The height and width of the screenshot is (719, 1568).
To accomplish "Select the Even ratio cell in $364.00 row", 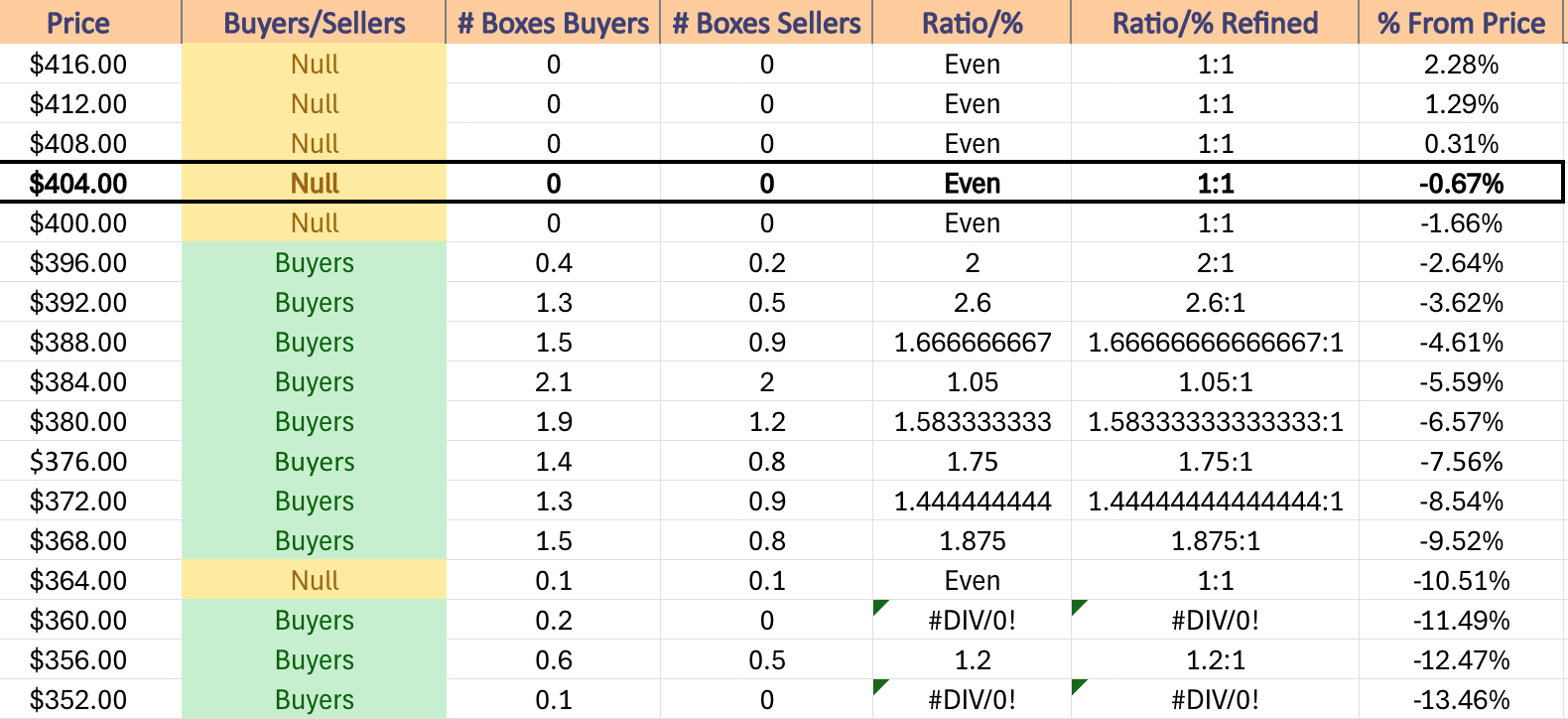I will [972, 581].
